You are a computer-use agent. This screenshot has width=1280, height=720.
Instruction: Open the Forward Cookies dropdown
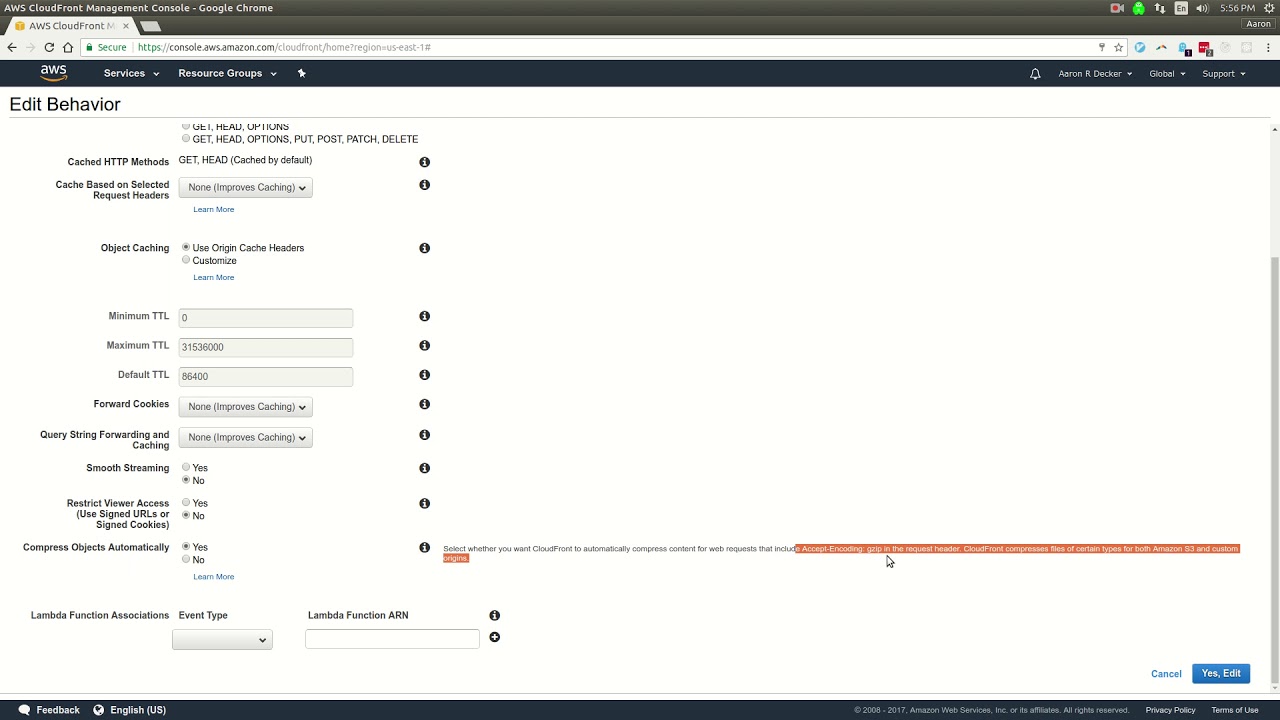coord(246,407)
